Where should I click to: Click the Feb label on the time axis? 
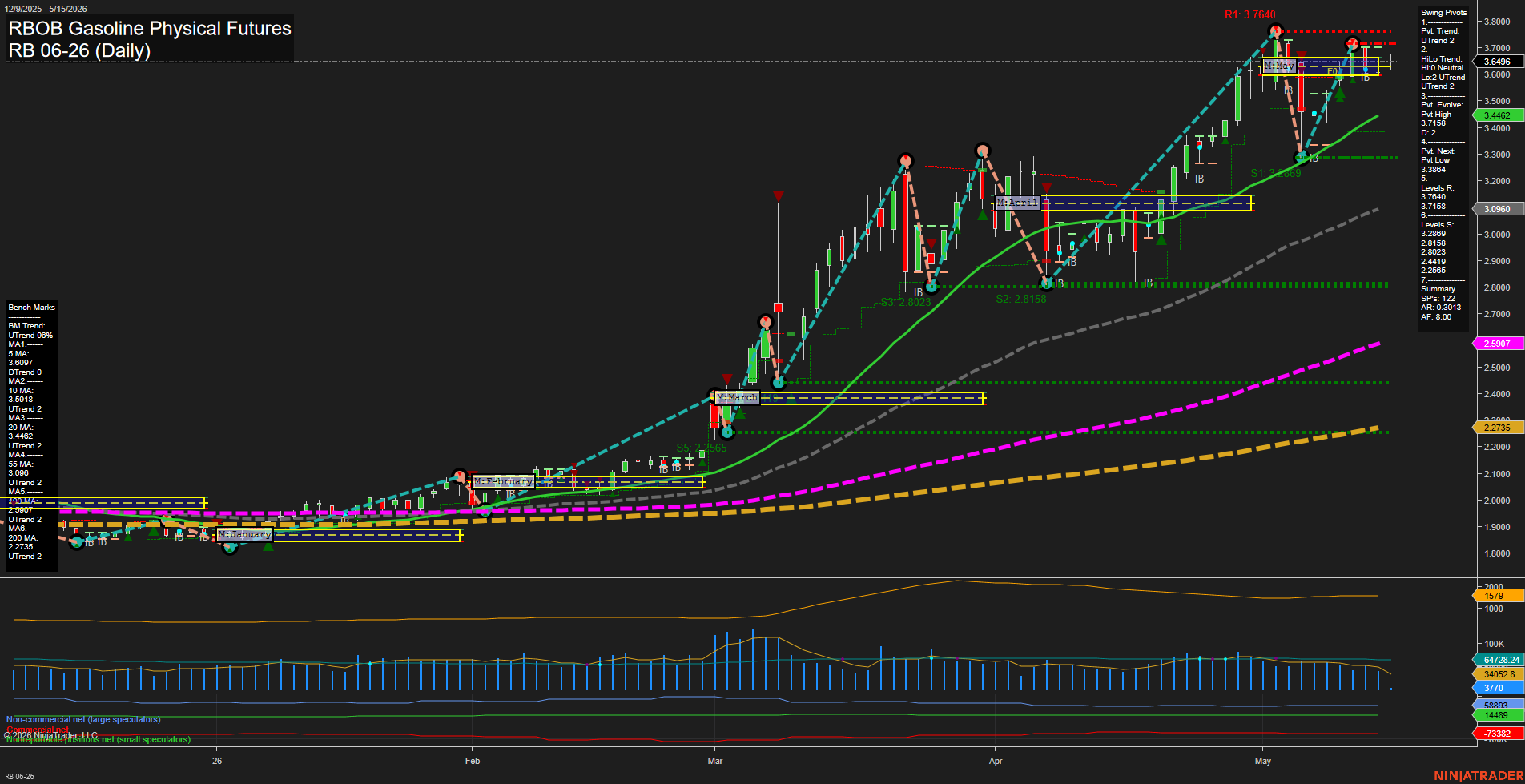(473, 761)
